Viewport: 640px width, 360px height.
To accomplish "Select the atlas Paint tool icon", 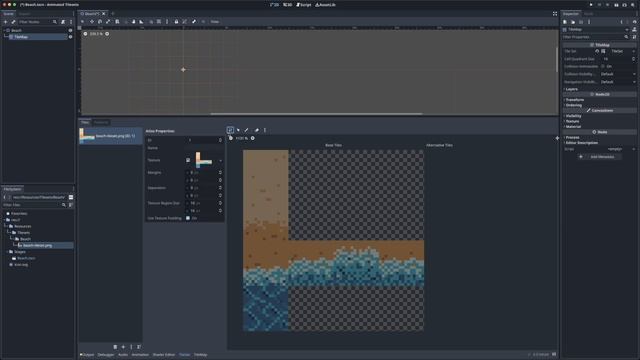I will pyautogui.click(x=247, y=130).
